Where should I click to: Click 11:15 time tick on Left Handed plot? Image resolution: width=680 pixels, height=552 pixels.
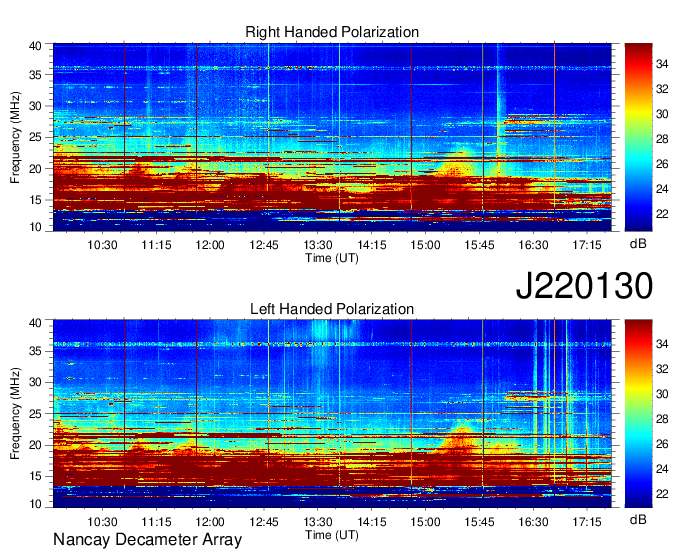point(156,522)
